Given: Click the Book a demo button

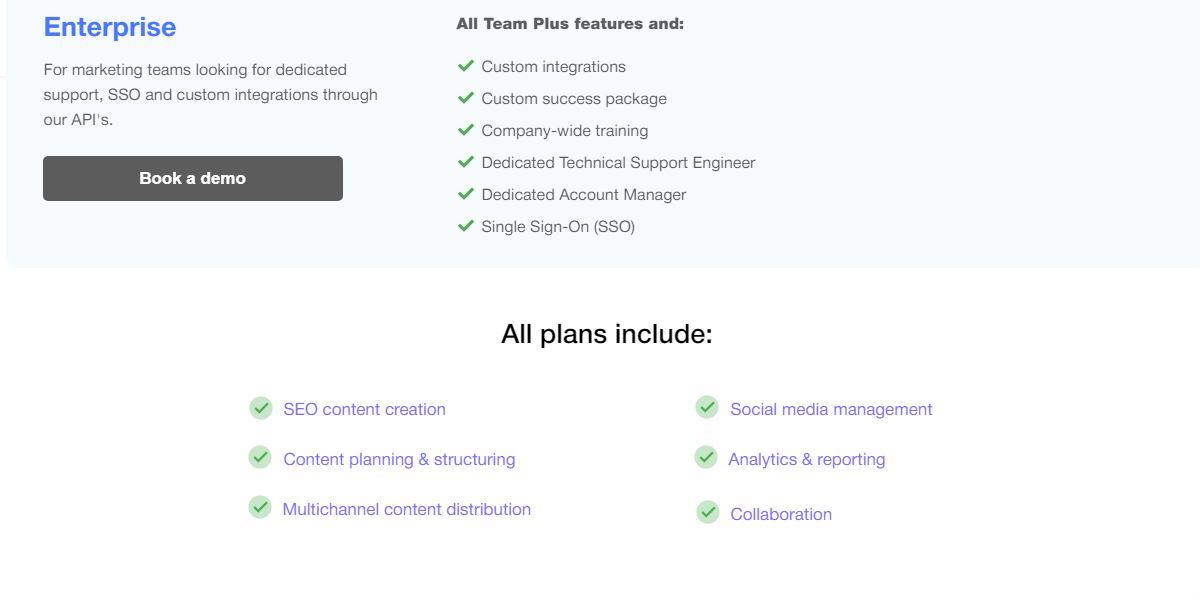Looking at the screenshot, I should 193,178.
